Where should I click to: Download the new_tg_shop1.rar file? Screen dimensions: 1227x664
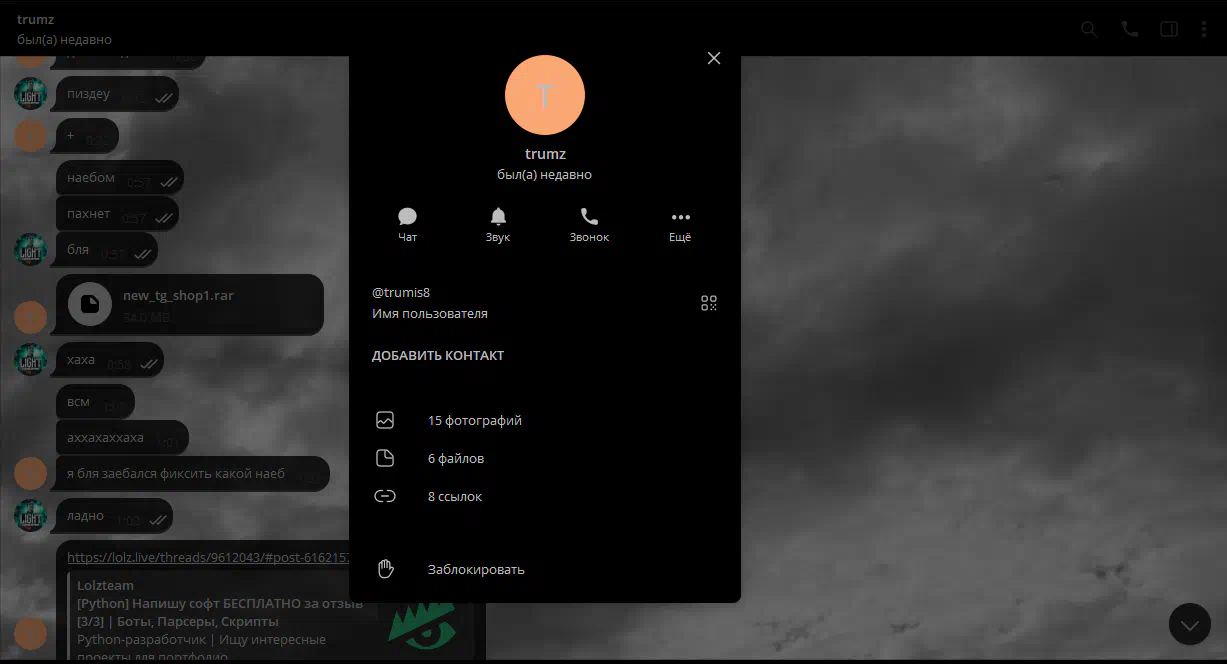90,304
